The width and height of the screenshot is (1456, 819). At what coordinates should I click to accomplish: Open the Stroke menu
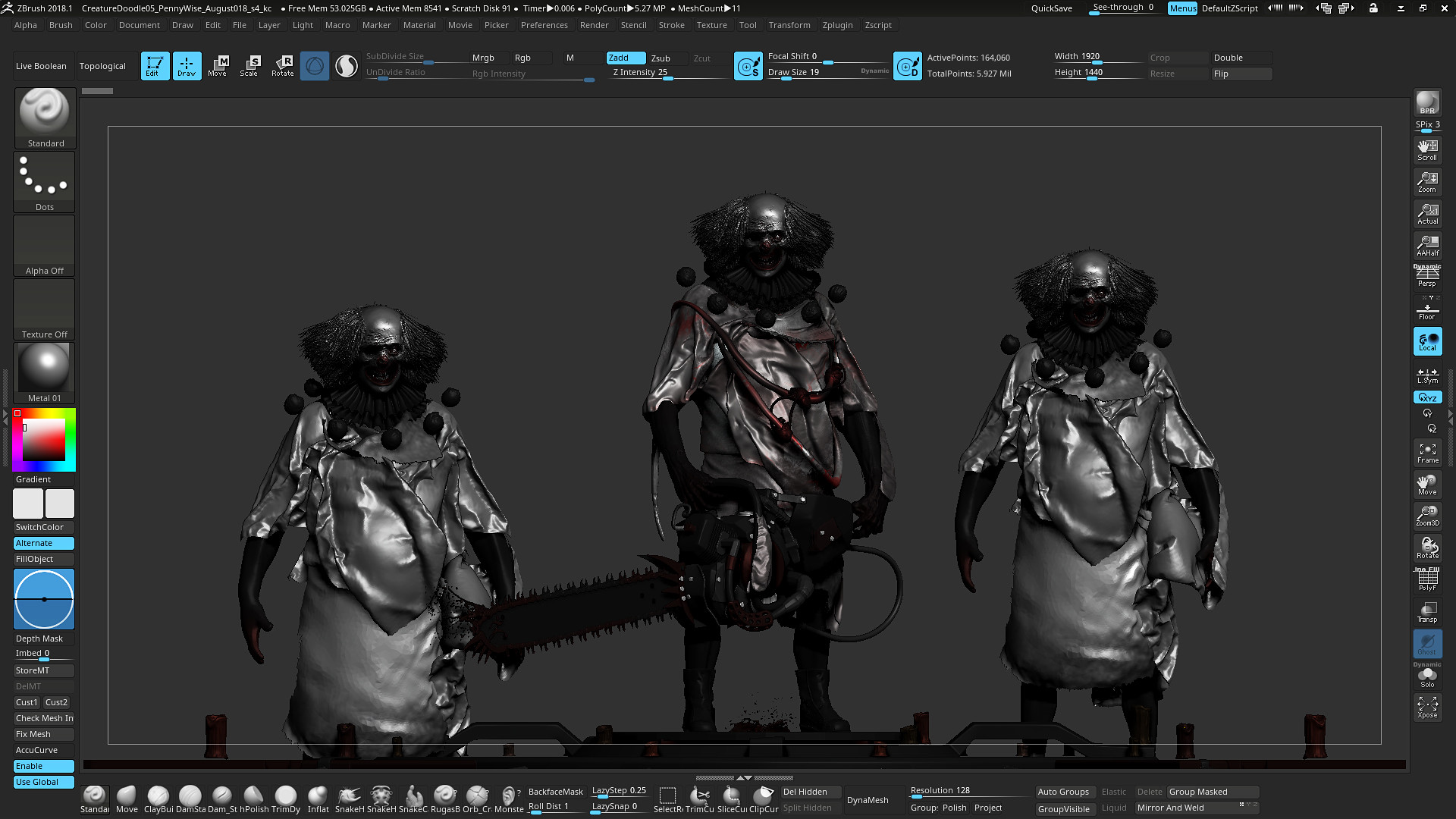(x=671, y=25)
